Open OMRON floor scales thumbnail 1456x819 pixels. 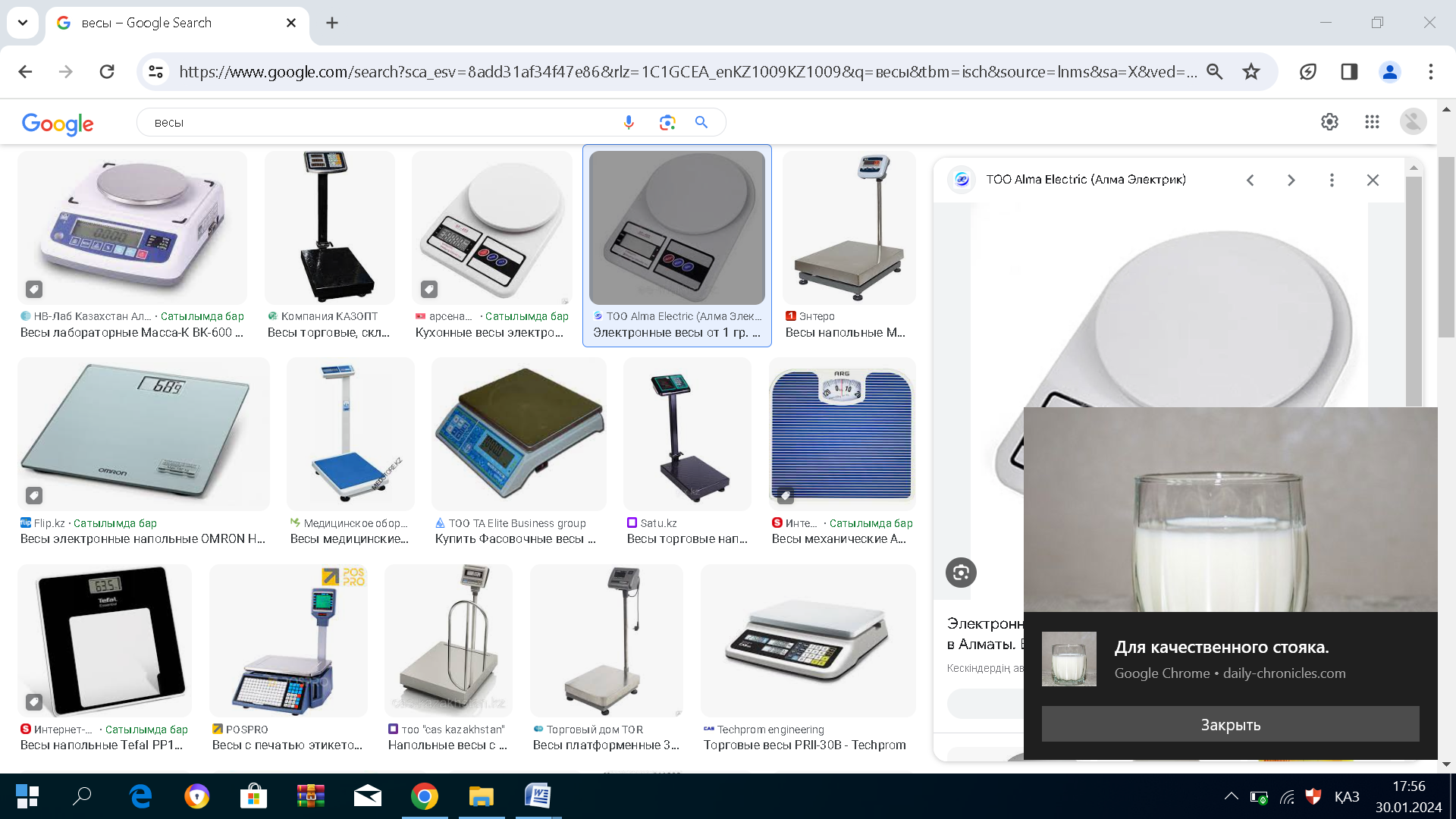(x=143, y=434)
